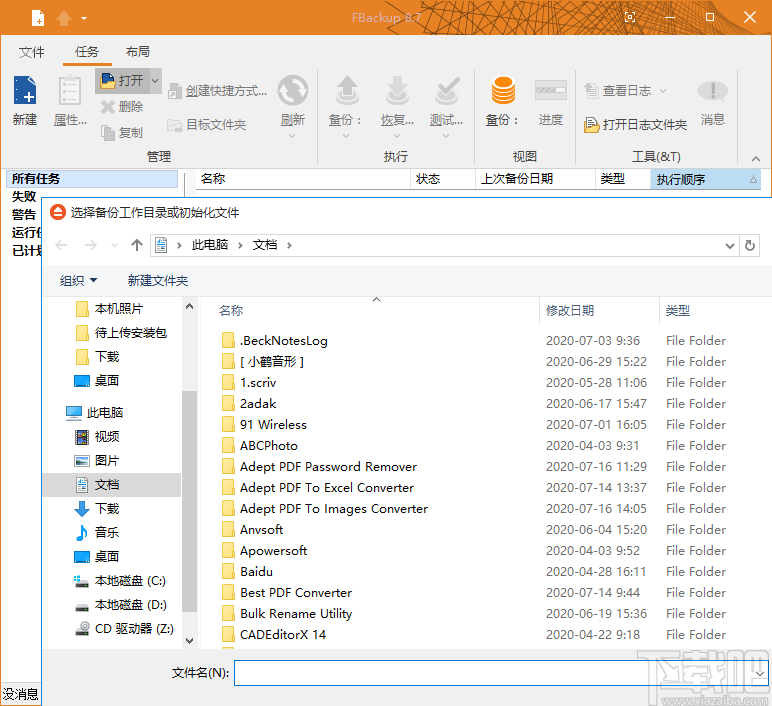Click the Restore (恢复) icon
The width and height of the screenshot is (772, 706).
[x=397, y=91]
